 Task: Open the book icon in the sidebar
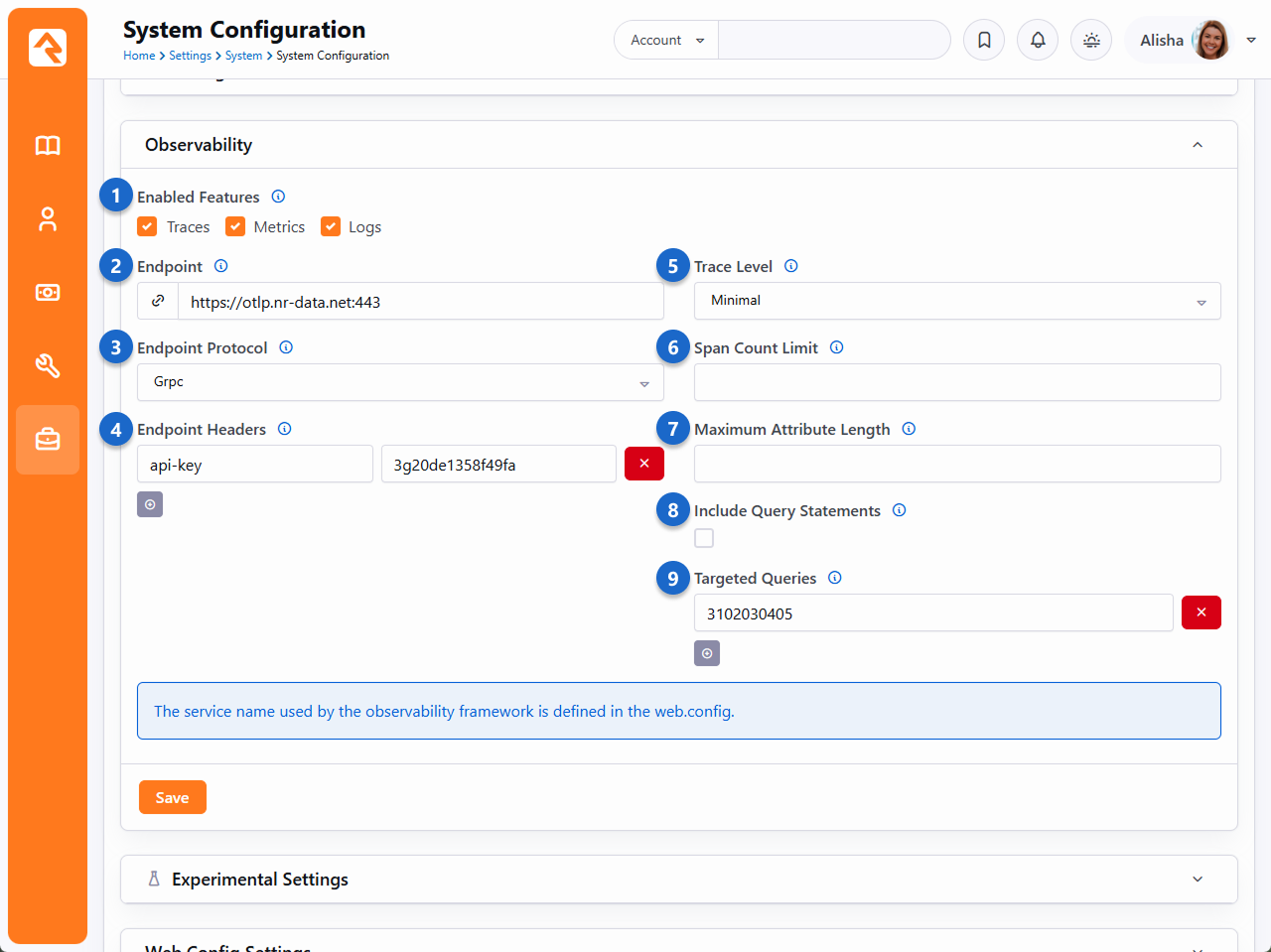pyautogui.click(x=48, y=146)
